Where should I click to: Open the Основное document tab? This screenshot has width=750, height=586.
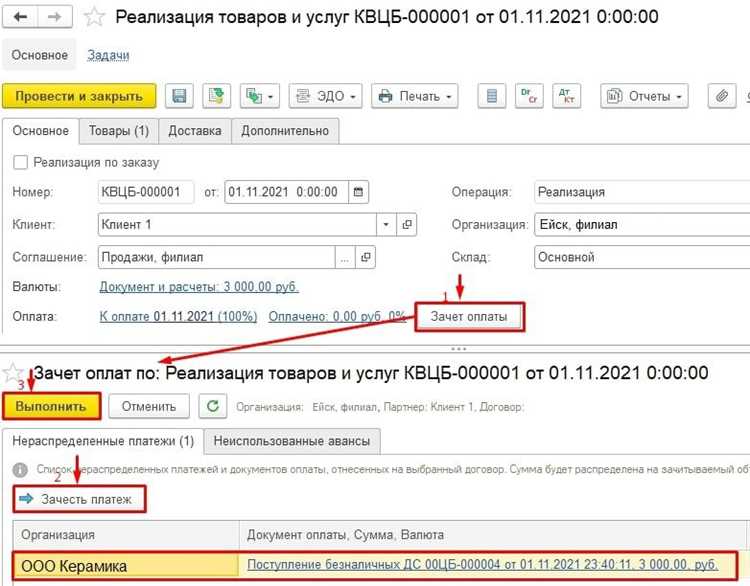(x=40, y=131)
